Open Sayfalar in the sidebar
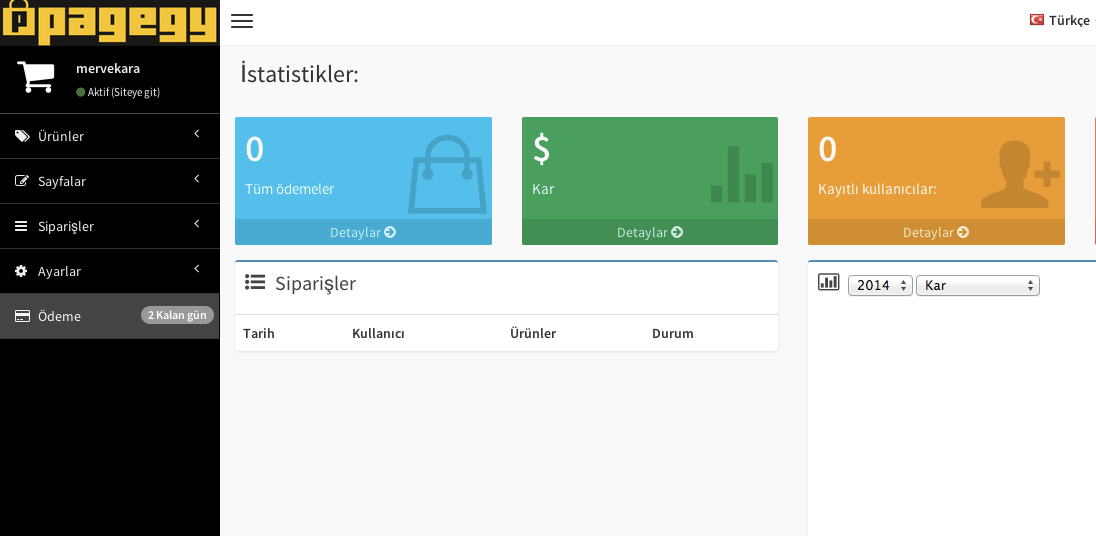Screen dimensions: 1096x536 (x=110, y=181)
